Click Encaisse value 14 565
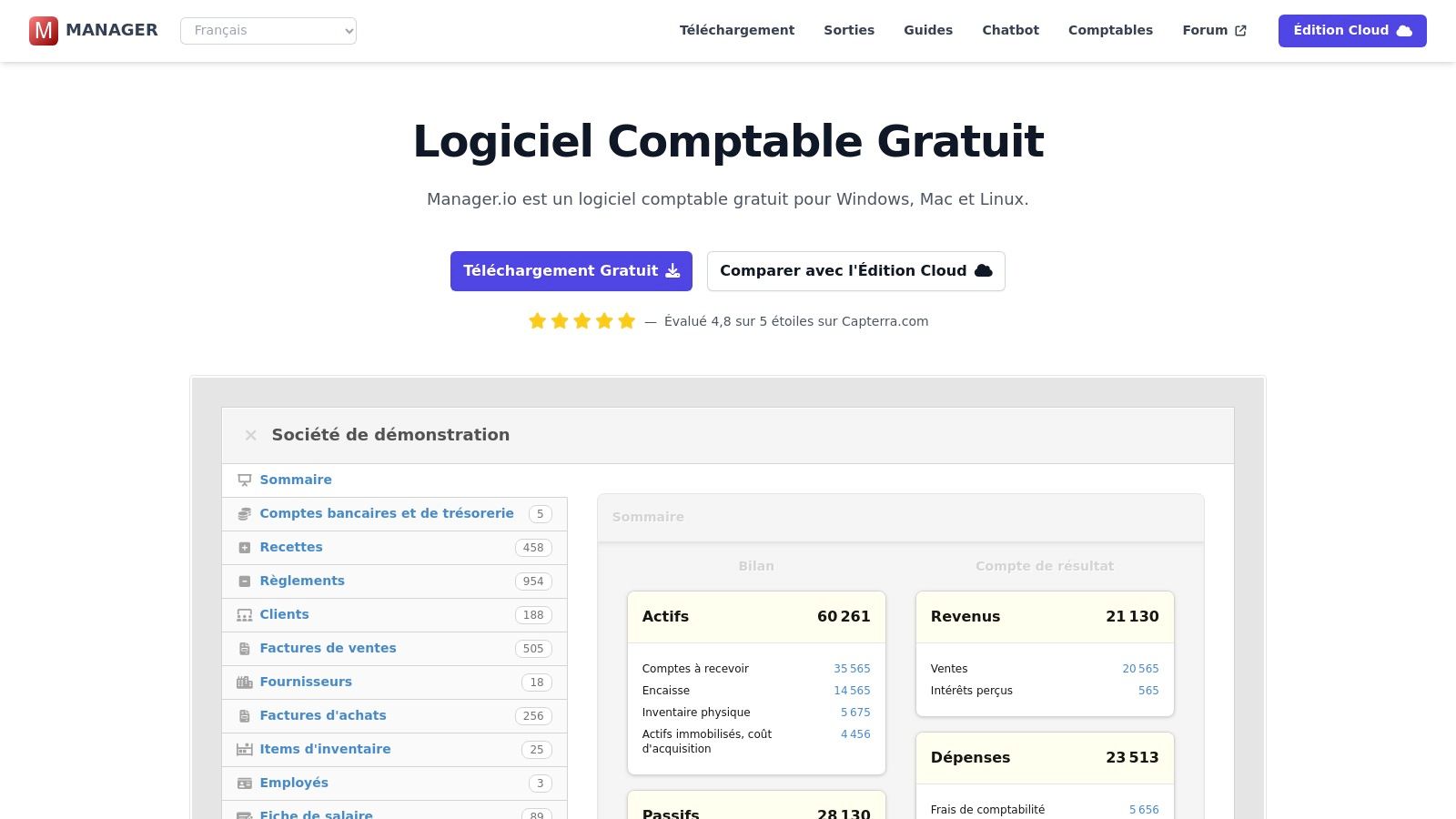The height and width of the screenshot is (819, 1456). (852, 691)
